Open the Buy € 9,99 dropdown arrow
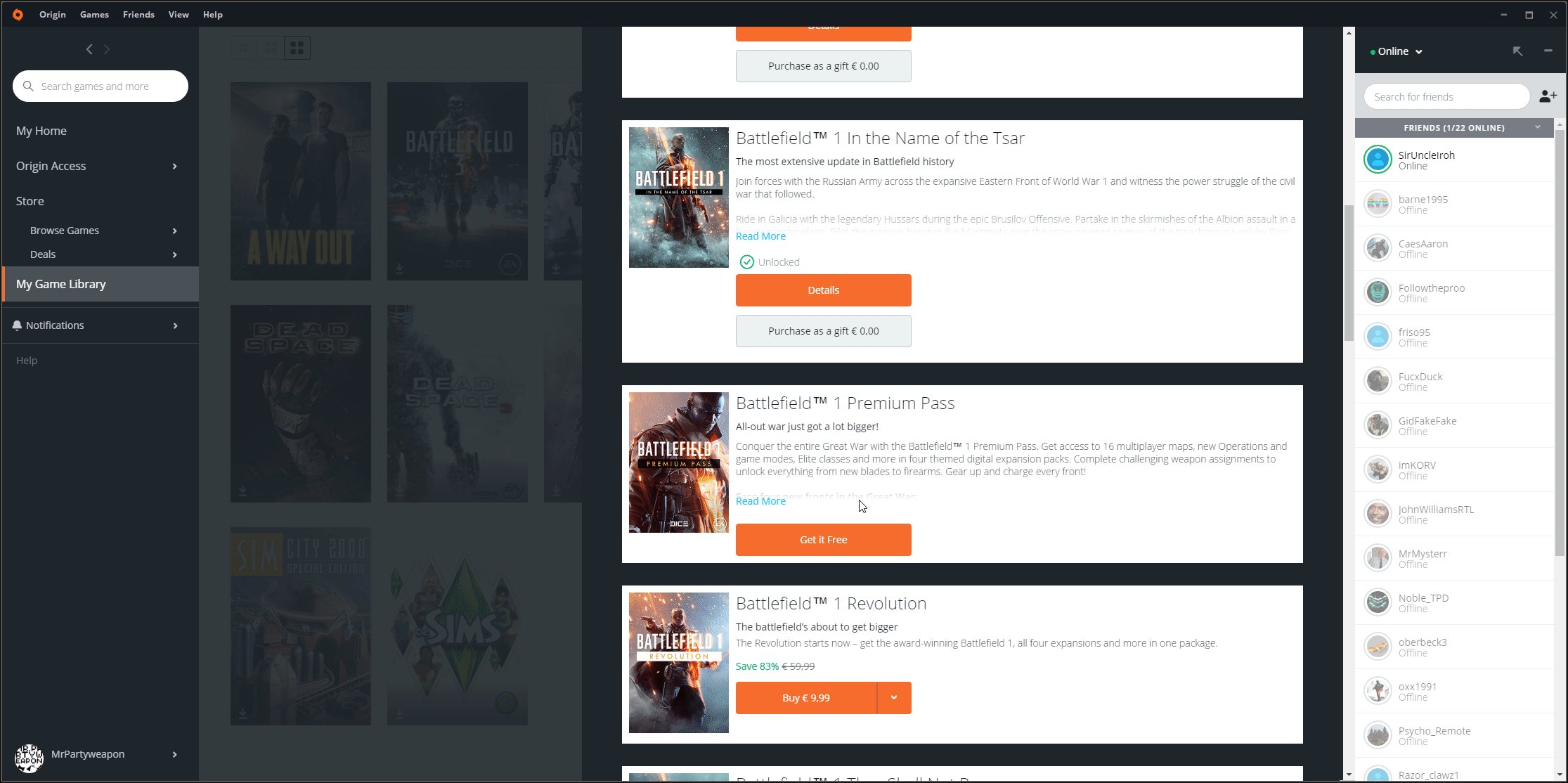 894,698
